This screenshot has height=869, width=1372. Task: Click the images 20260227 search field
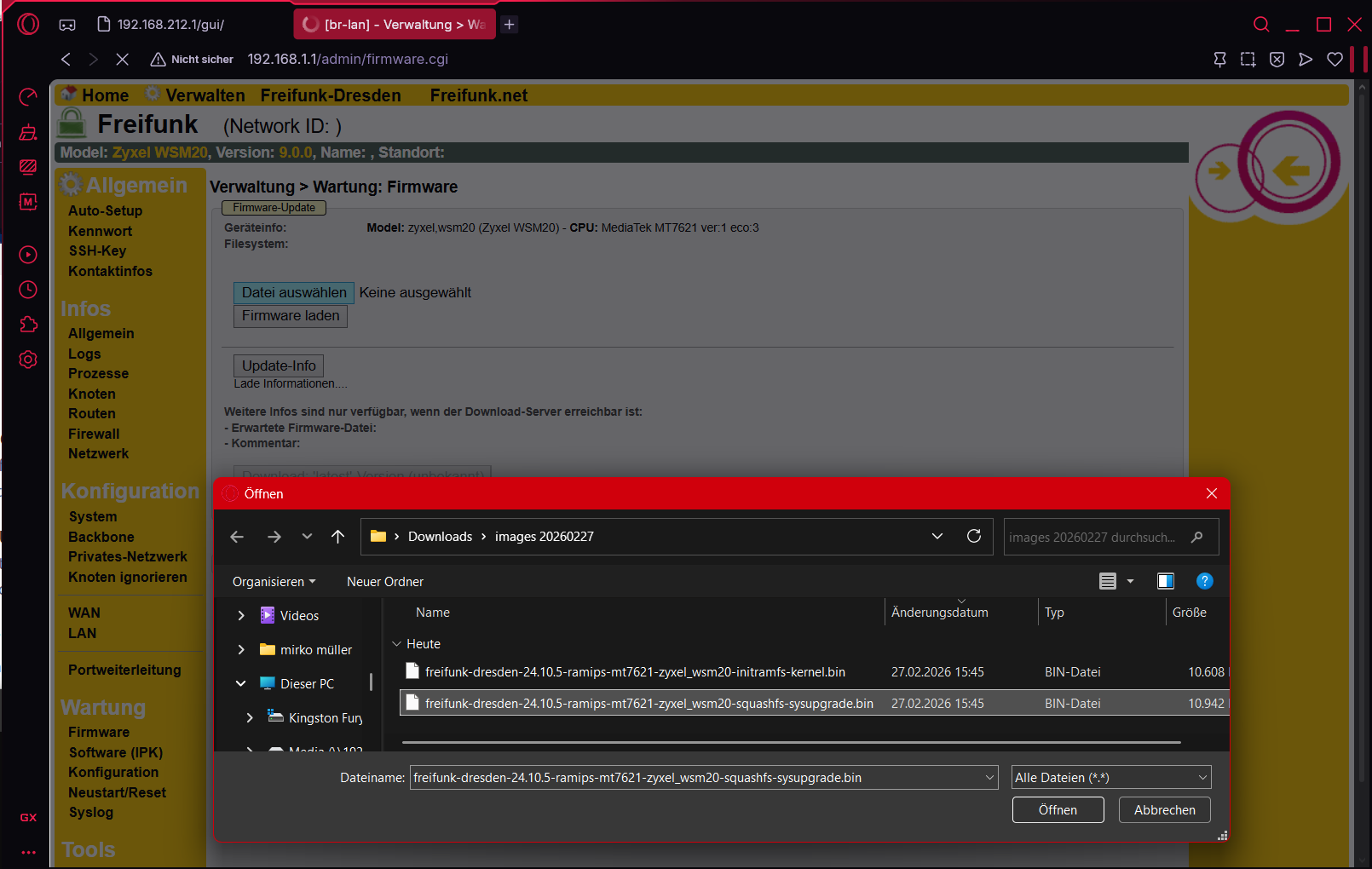(1099, 537)
